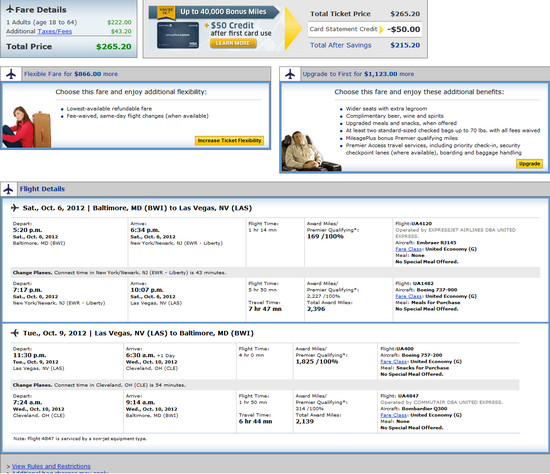Click Total Price $265.20 amount
The image size is (550, 474).
(114, 47)
